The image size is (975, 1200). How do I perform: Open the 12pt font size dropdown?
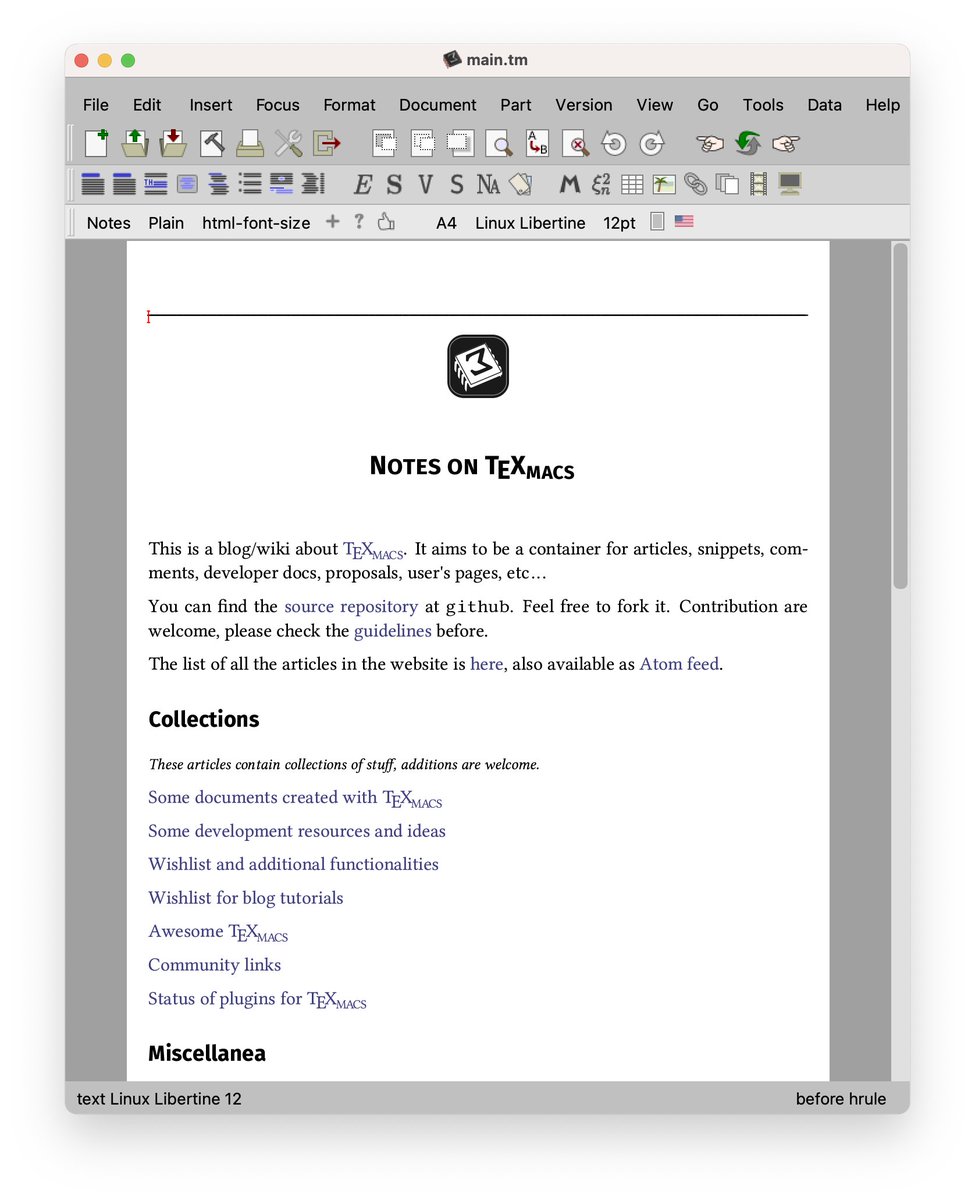coord(619,223)
